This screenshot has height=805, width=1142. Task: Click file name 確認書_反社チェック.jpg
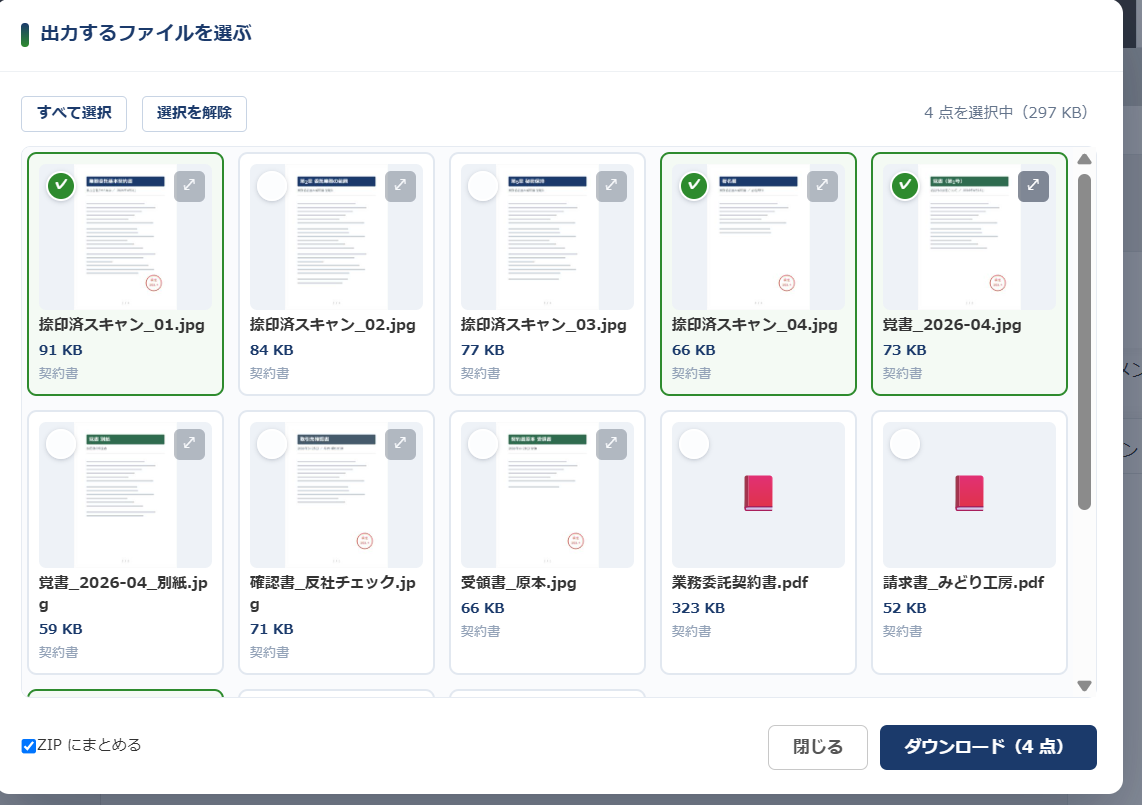coord(333,593)
